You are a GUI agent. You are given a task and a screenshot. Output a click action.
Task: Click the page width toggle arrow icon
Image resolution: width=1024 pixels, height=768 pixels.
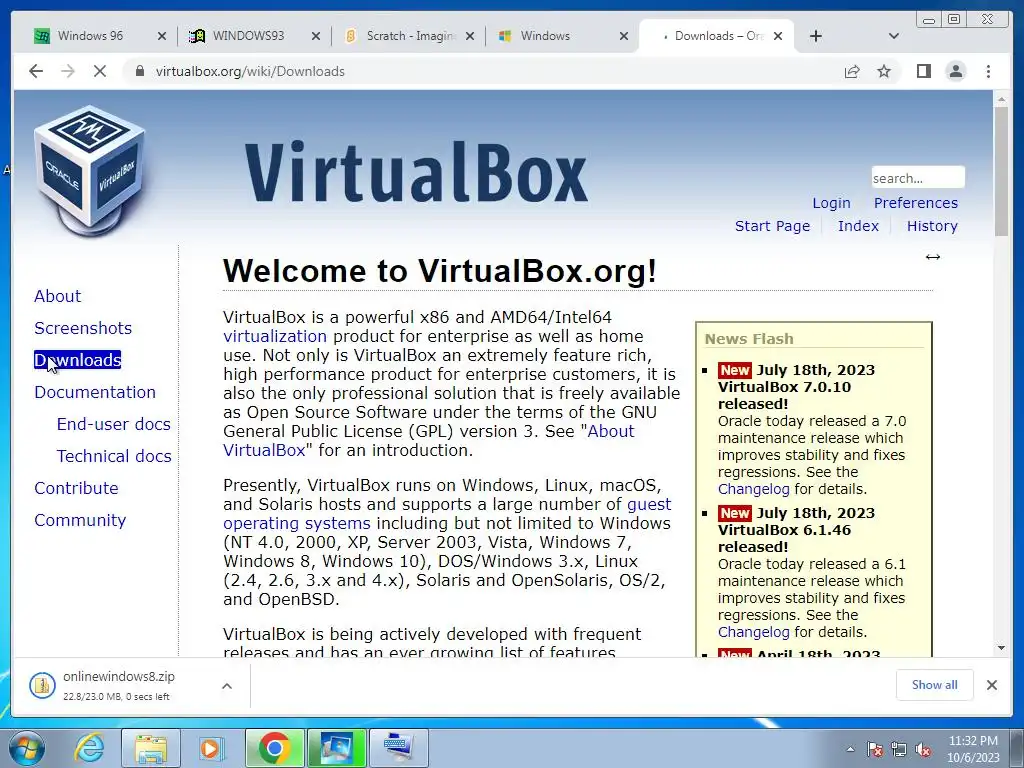933,257
